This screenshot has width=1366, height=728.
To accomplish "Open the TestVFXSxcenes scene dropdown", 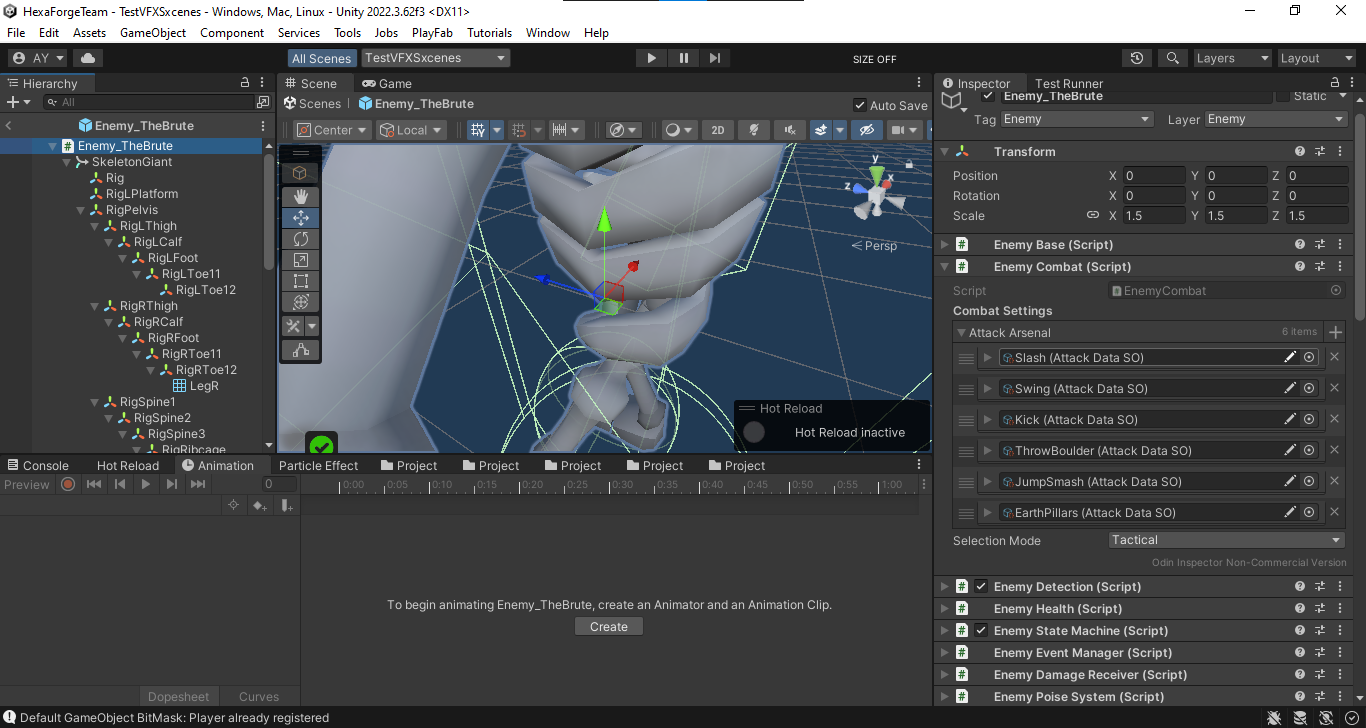I will 436,58.
